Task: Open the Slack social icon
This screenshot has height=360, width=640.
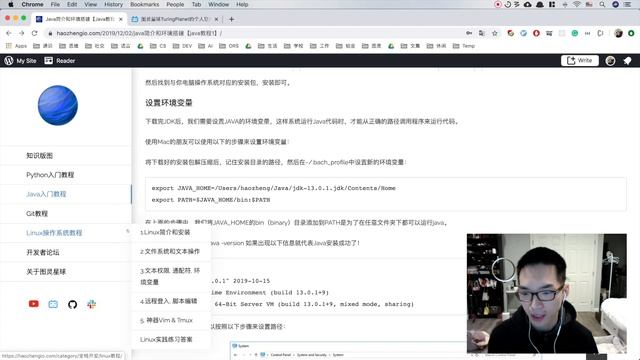Action: (91, 304)
